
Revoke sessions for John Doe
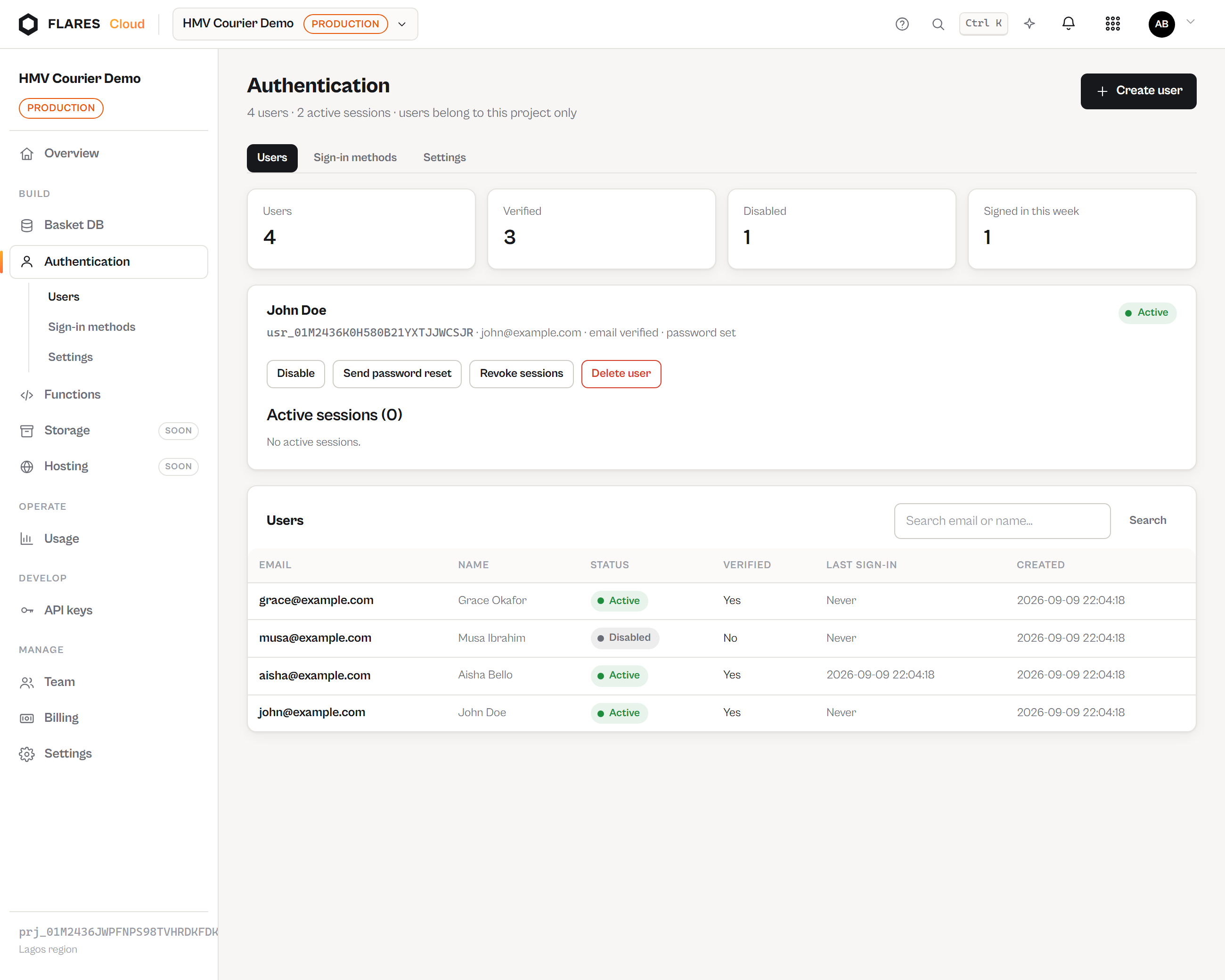(521, 374)
